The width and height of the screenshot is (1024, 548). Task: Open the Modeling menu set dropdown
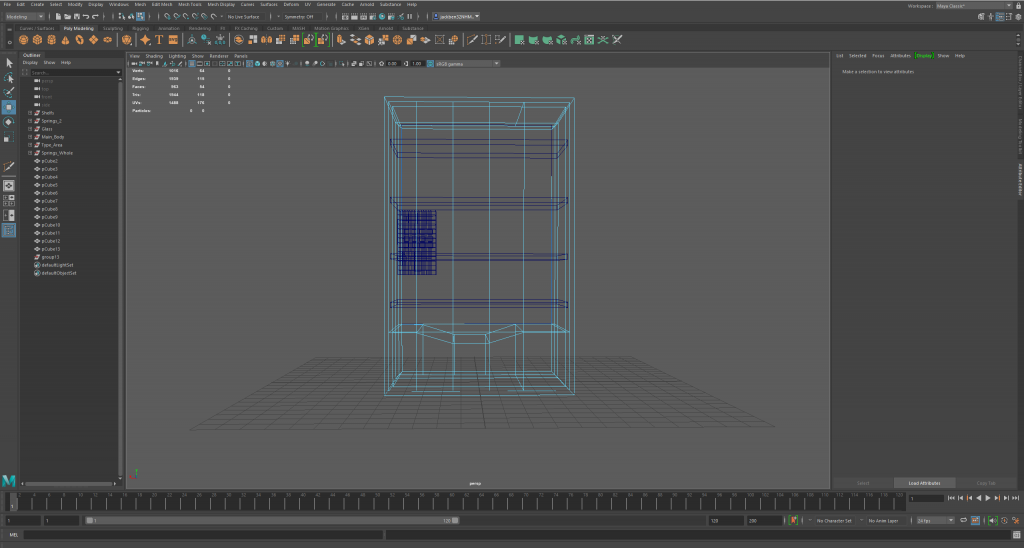[x=23, y=17]
